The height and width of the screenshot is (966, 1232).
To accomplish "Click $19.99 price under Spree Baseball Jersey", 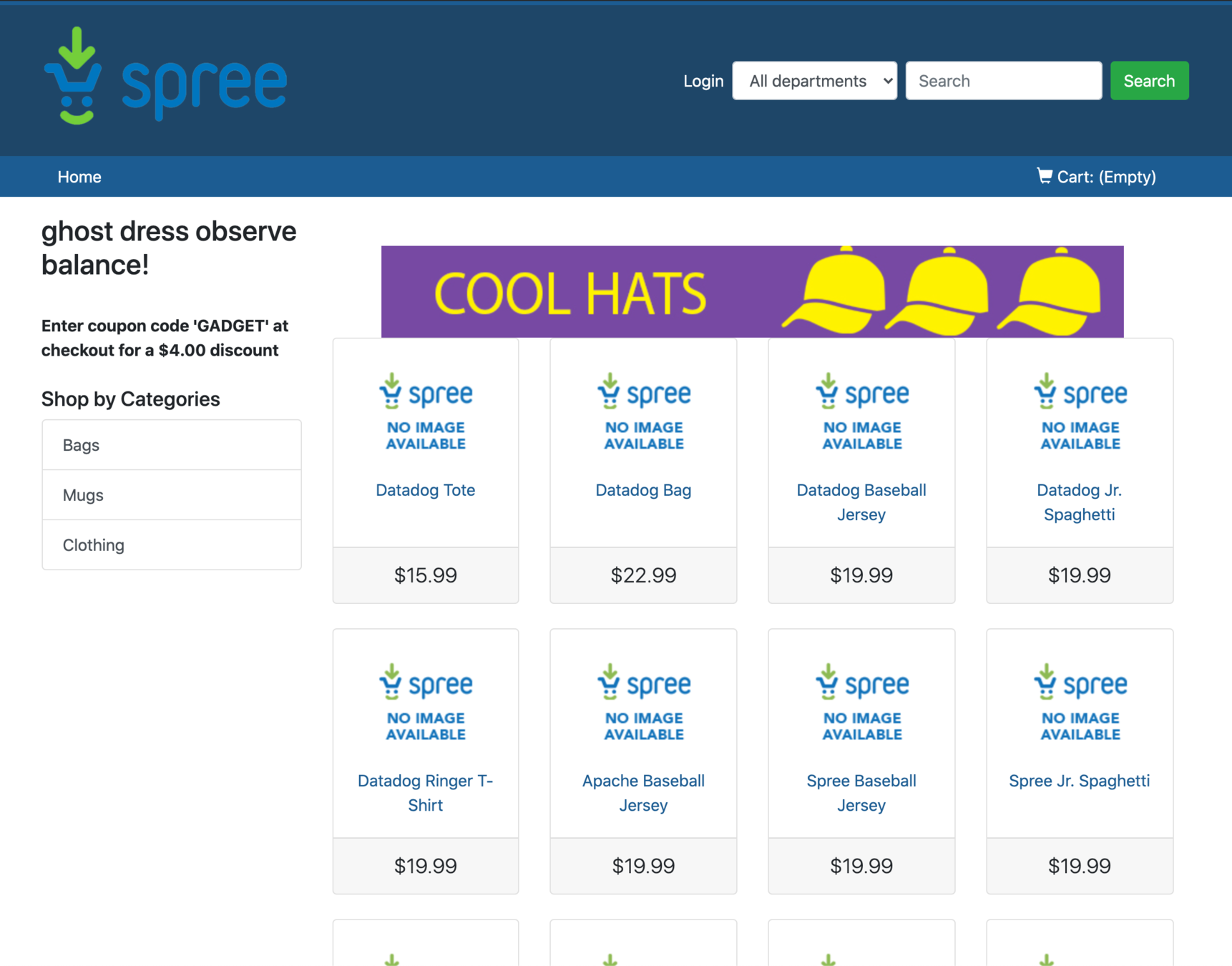I will click(x=861, y=866).
